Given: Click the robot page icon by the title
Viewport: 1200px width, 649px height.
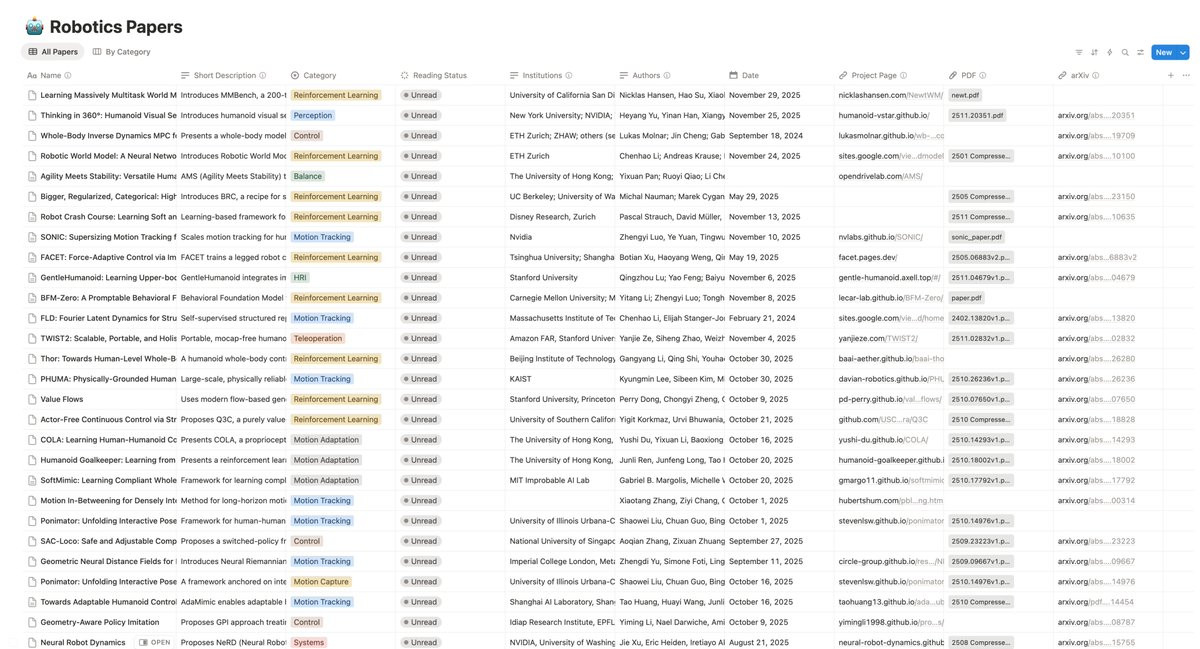Looking at the screenshot, I should [x=34, y=27].
